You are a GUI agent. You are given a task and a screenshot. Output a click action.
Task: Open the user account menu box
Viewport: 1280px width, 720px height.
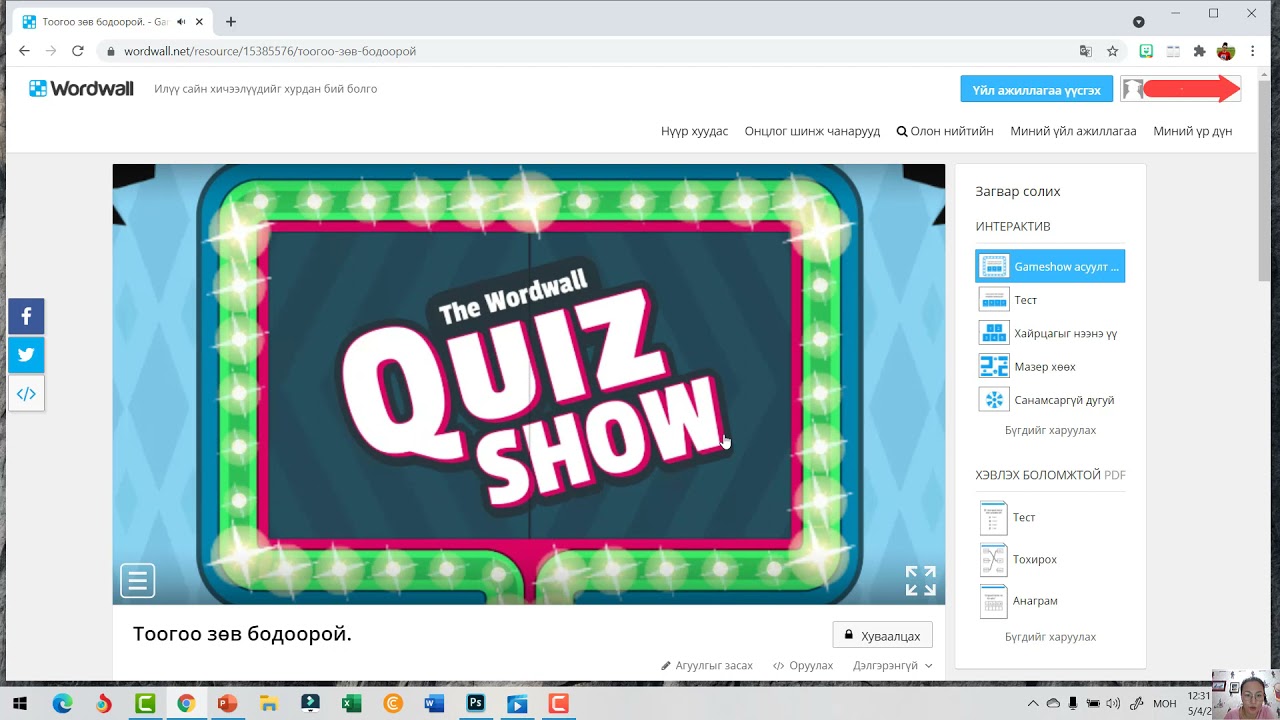click(1181, 89)
